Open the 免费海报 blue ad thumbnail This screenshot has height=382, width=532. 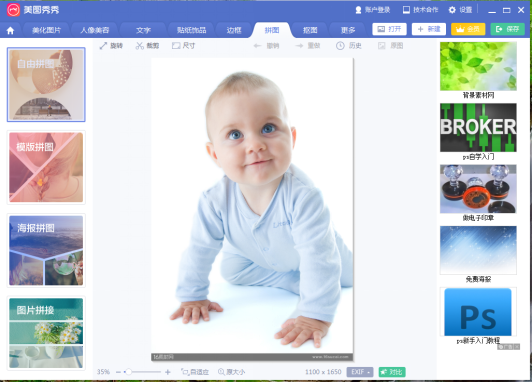coord(478,250)
